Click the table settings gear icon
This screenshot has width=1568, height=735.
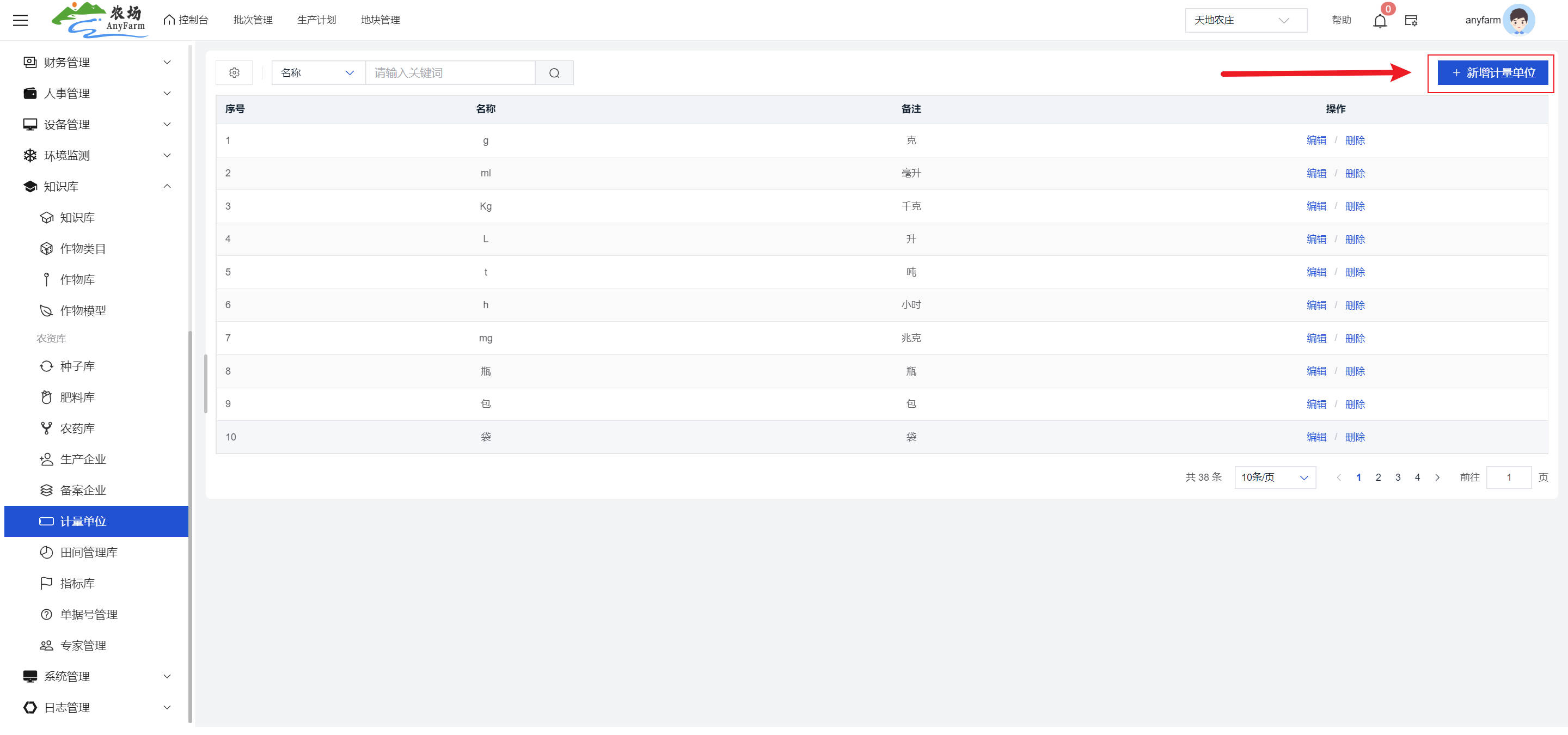coord(234,73)
